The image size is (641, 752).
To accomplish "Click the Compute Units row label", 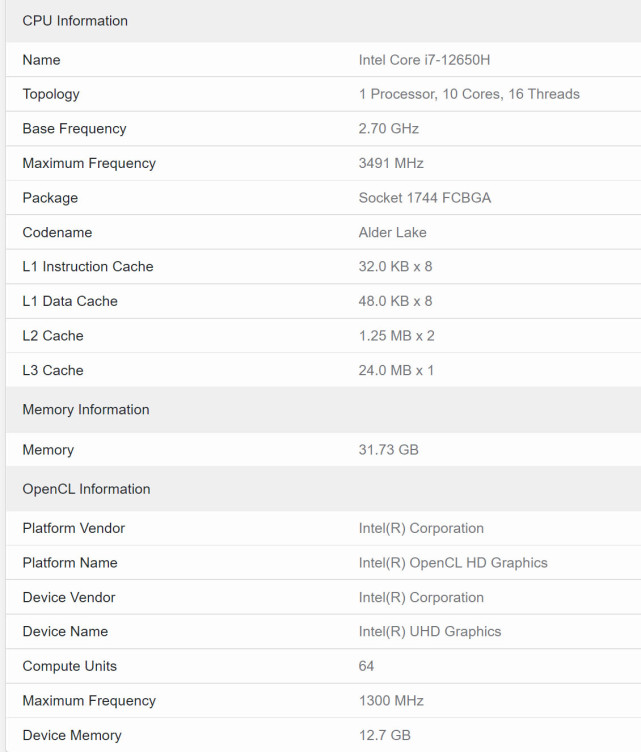I will click(x=70, y=666).
